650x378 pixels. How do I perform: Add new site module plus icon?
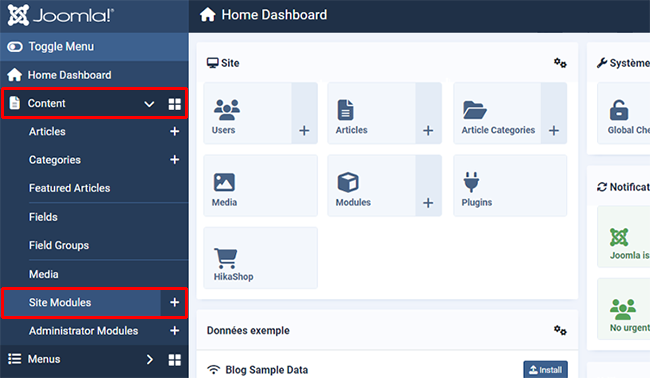pos(175,303)
